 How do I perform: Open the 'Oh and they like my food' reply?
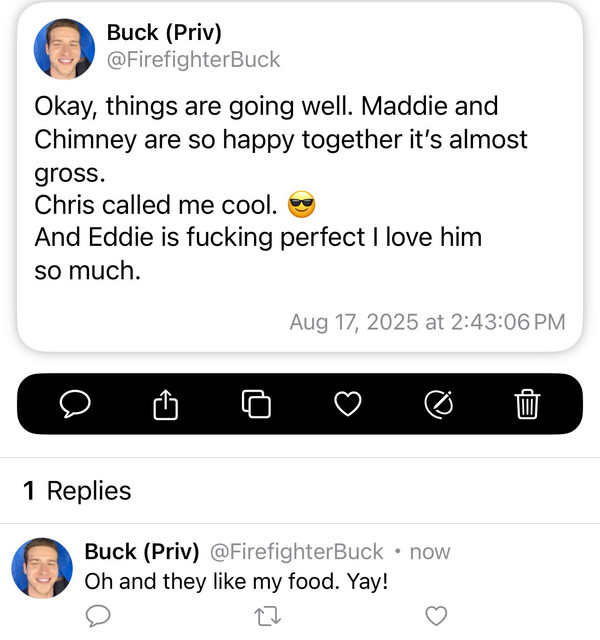[x=236, y=581]
